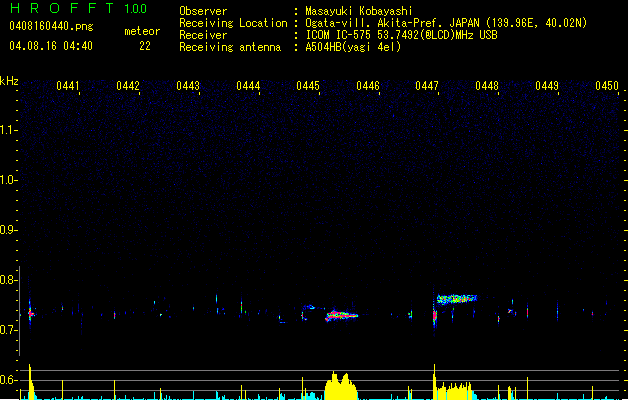Click the kHz axis unit label
This screenshot has width=629, height=400.
point(9,81)
